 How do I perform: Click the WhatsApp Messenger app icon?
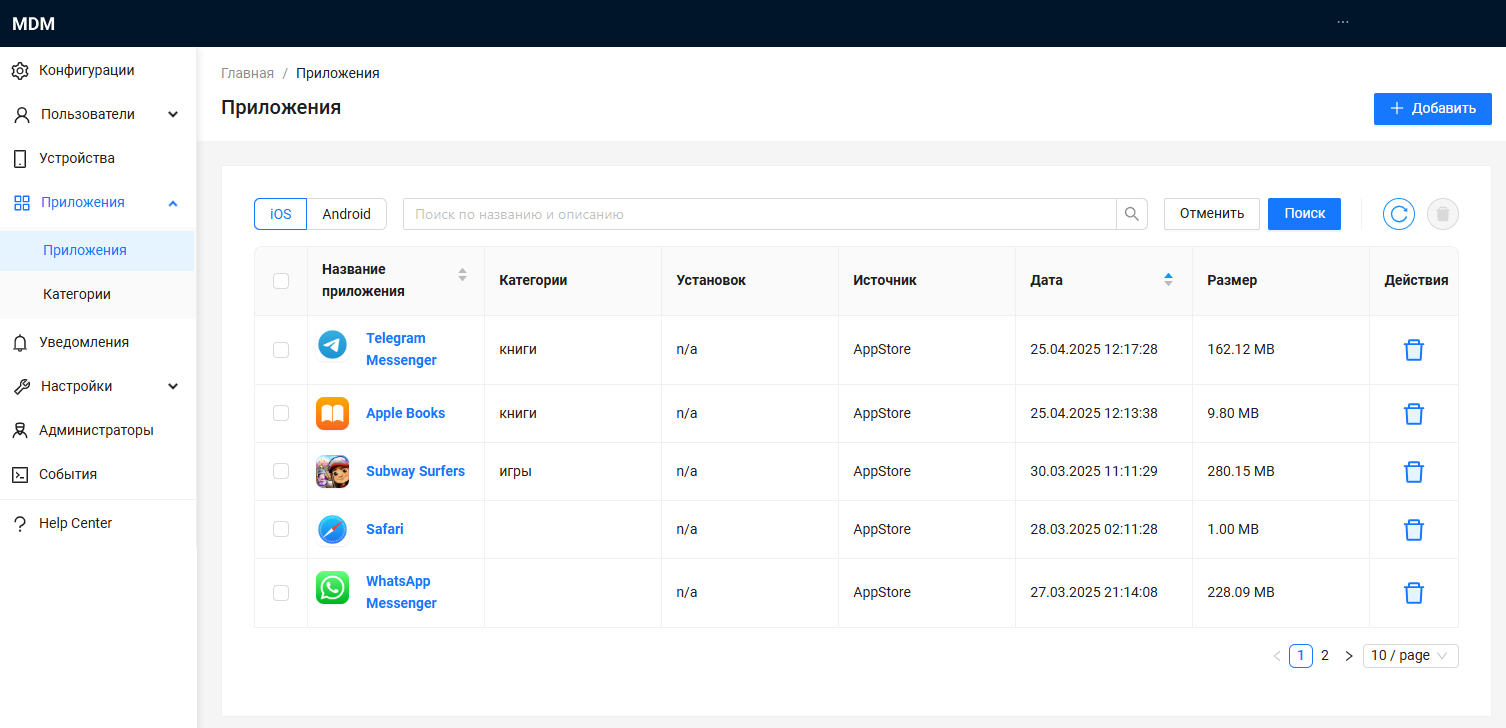pos(332,588)
